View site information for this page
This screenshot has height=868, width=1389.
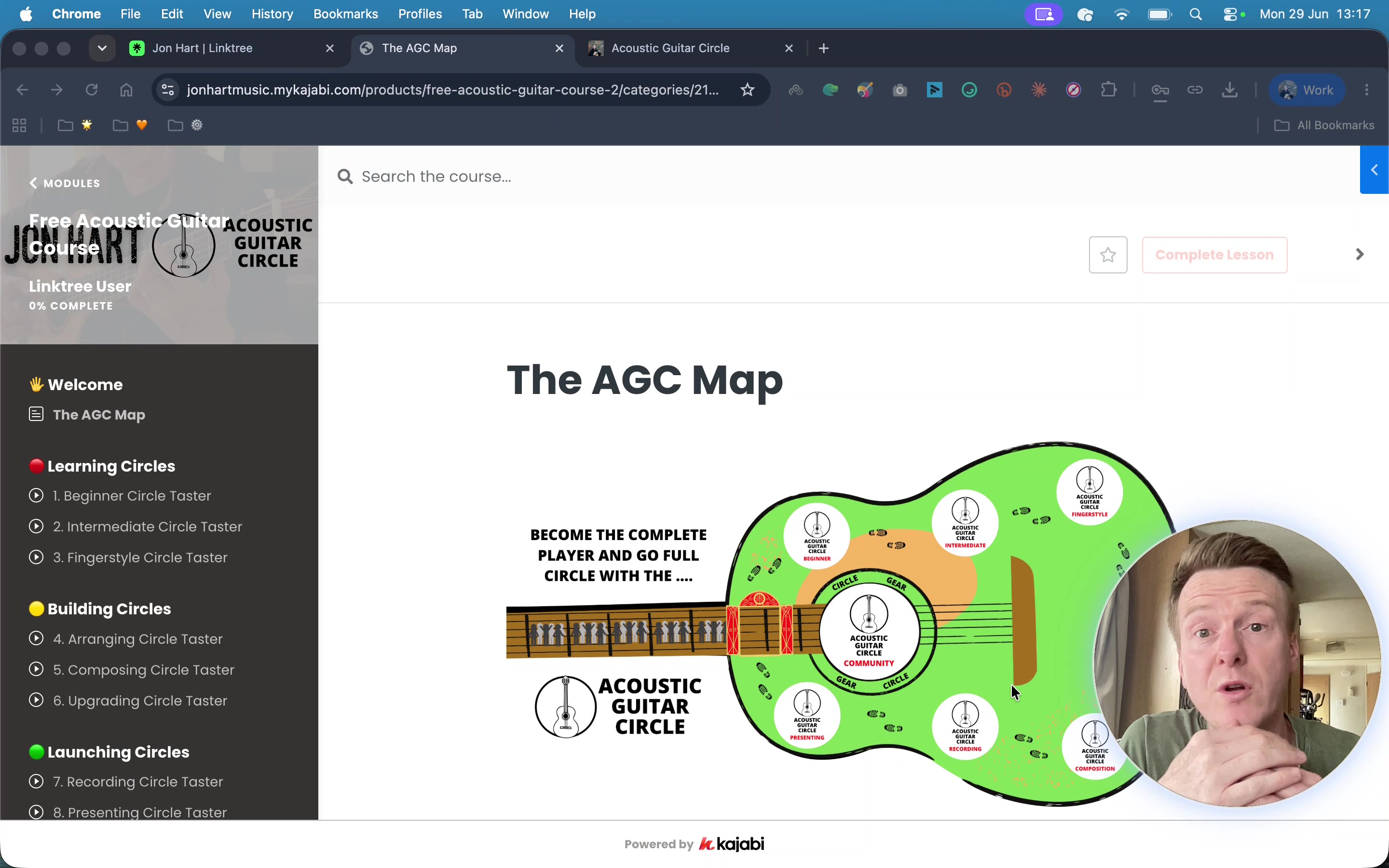pyautogui.click(x=168, y=90)
